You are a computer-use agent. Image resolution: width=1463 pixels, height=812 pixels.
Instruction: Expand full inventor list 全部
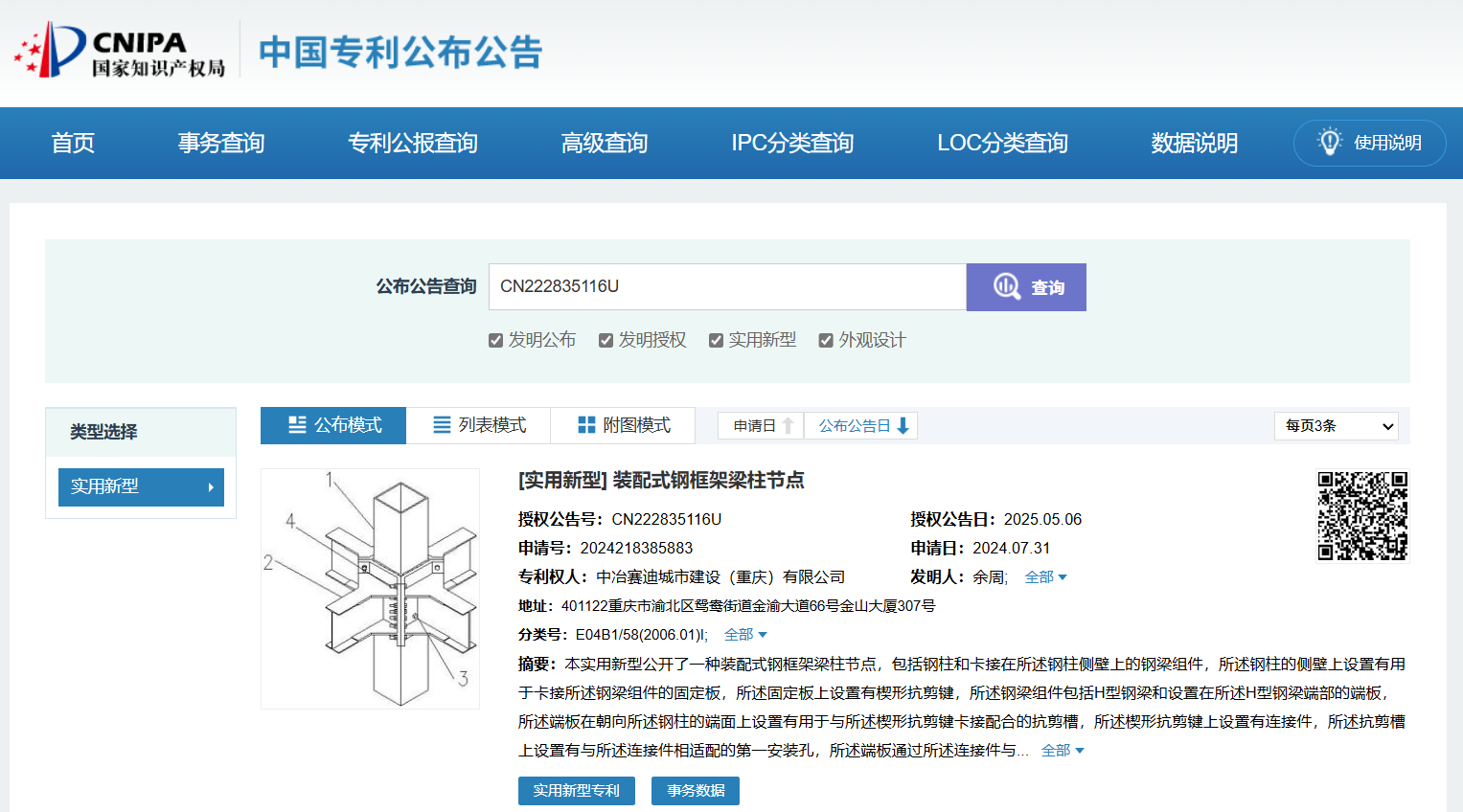pyautogui.click(x=1045, y=577)
